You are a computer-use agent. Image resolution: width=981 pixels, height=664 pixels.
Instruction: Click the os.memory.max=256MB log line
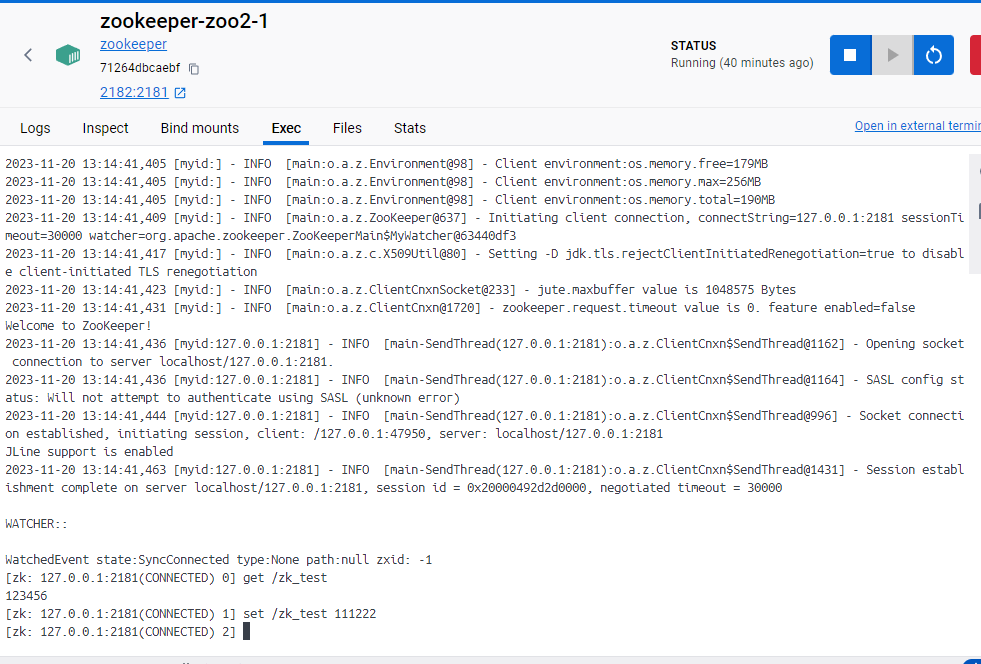pos(383,182)
